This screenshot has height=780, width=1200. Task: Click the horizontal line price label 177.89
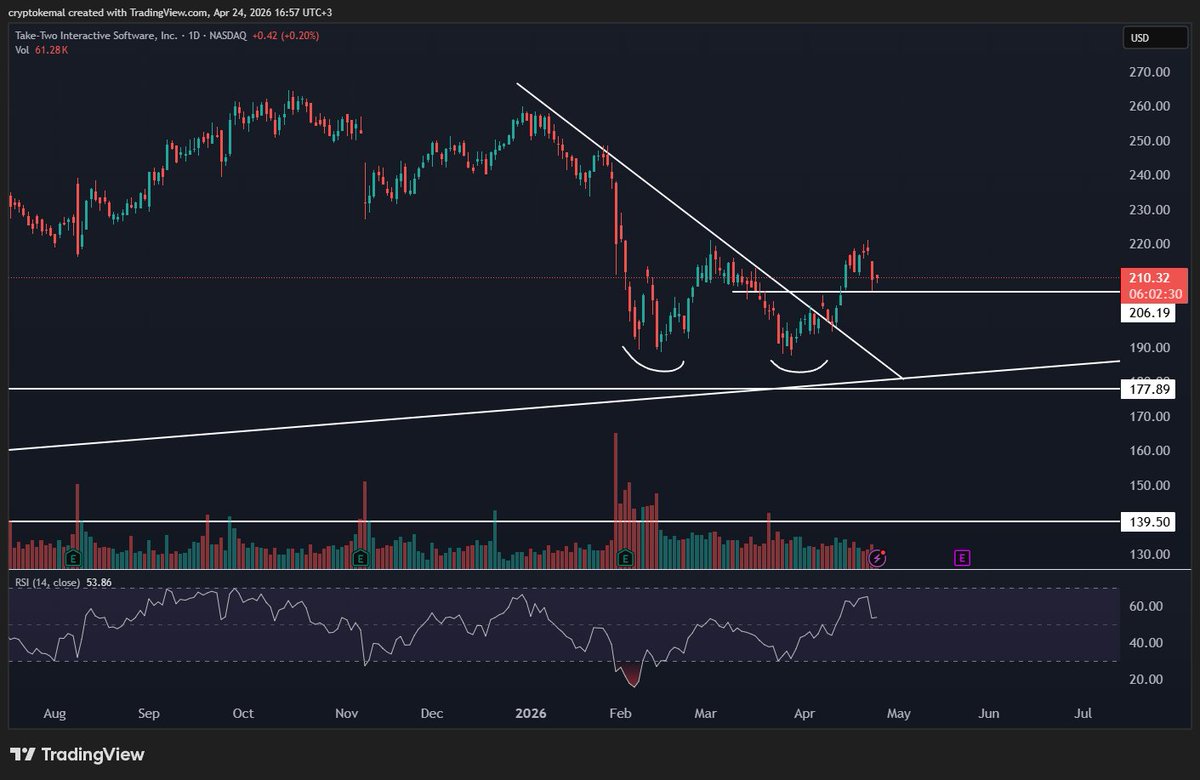1148,389
